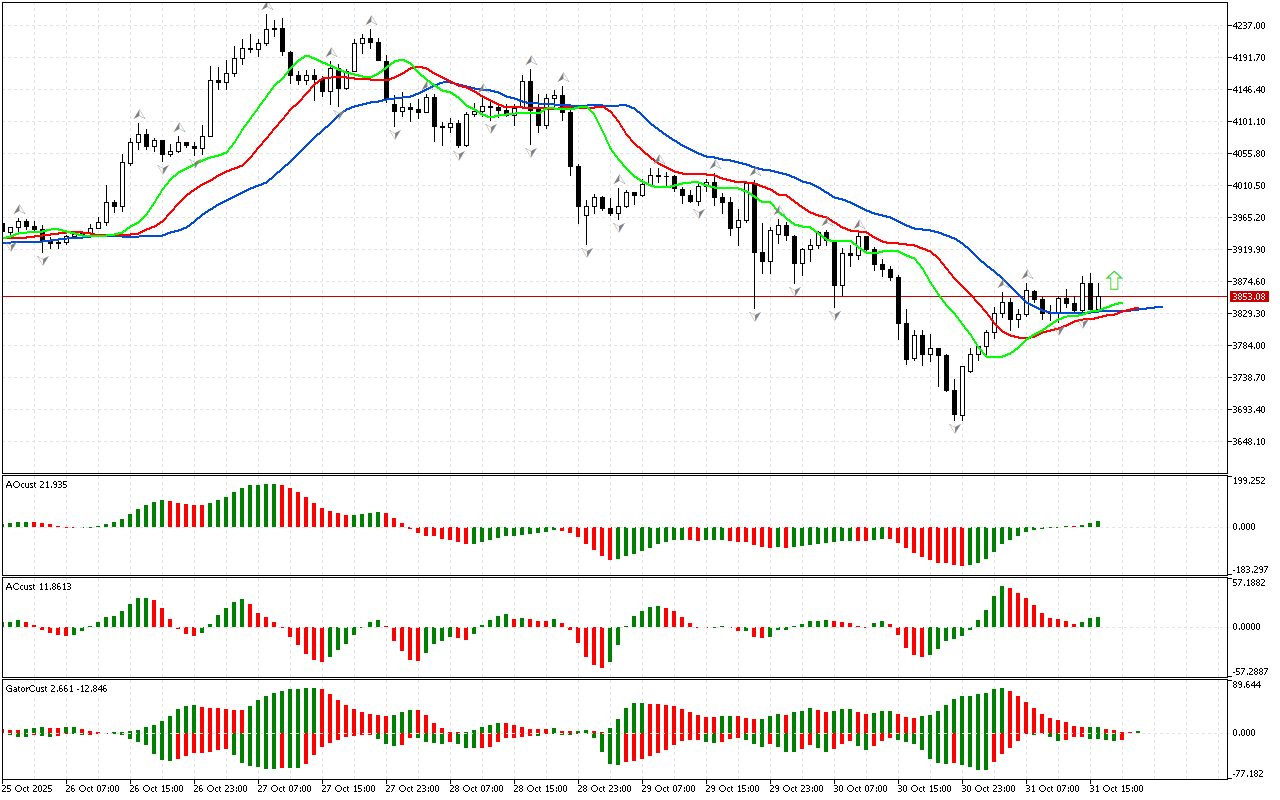This screenshot has width=1280, height=800.
Task: Click the red 3853.08 current price tag
Action: point(1249,297)
